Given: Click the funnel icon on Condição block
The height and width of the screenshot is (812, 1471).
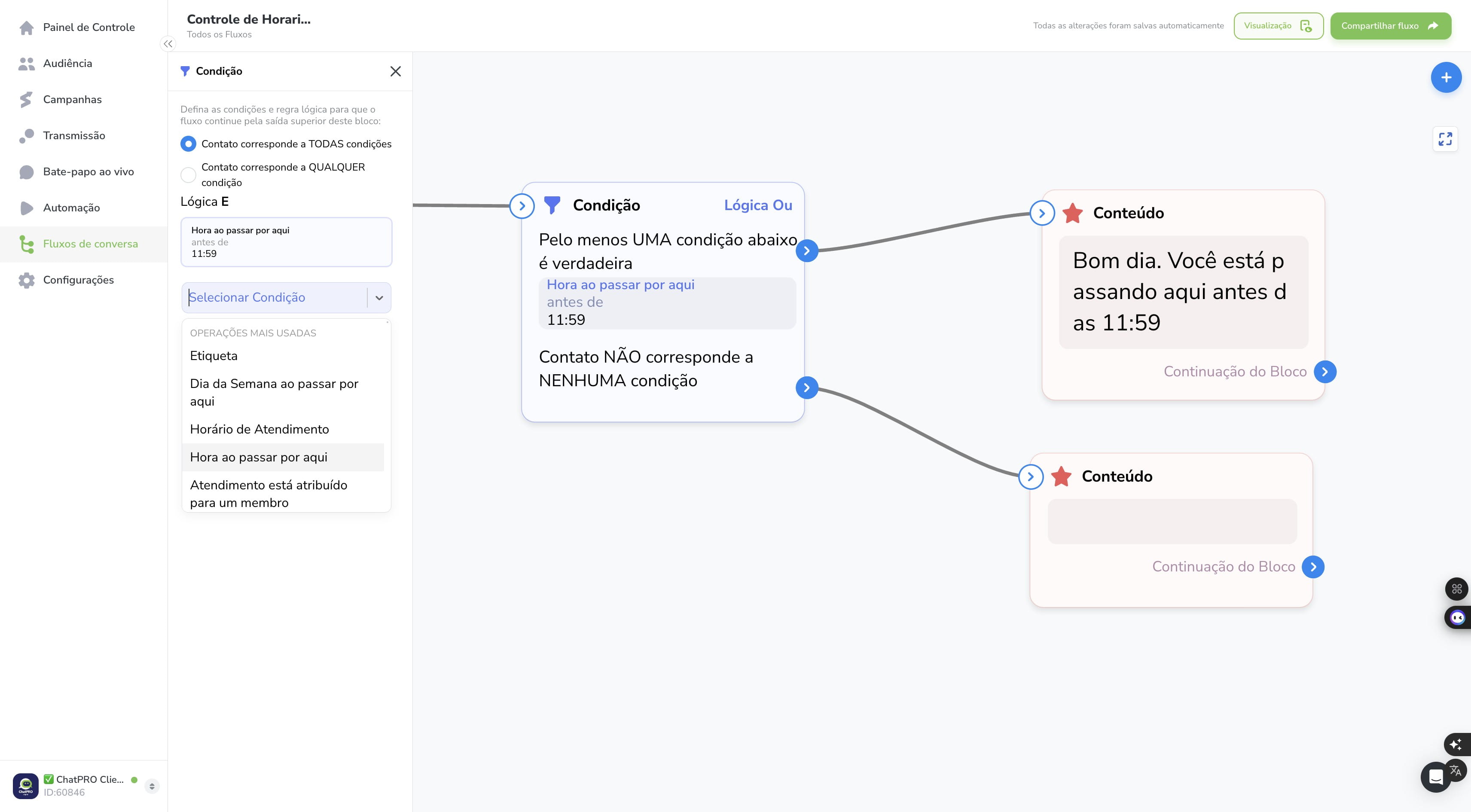Looking at the screenshot, I should tap(552, 205).
